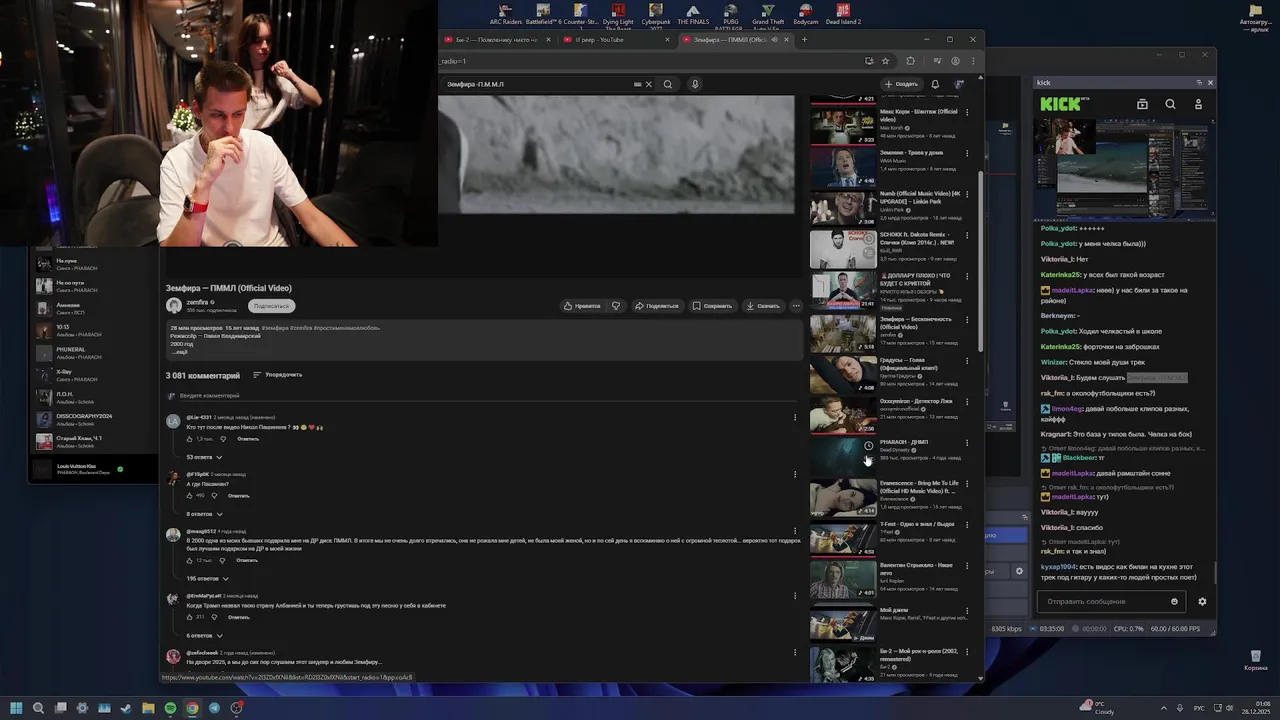Open options for the @F19p0K comment
Screen dimensions: 1280x720
pos(795,474)
